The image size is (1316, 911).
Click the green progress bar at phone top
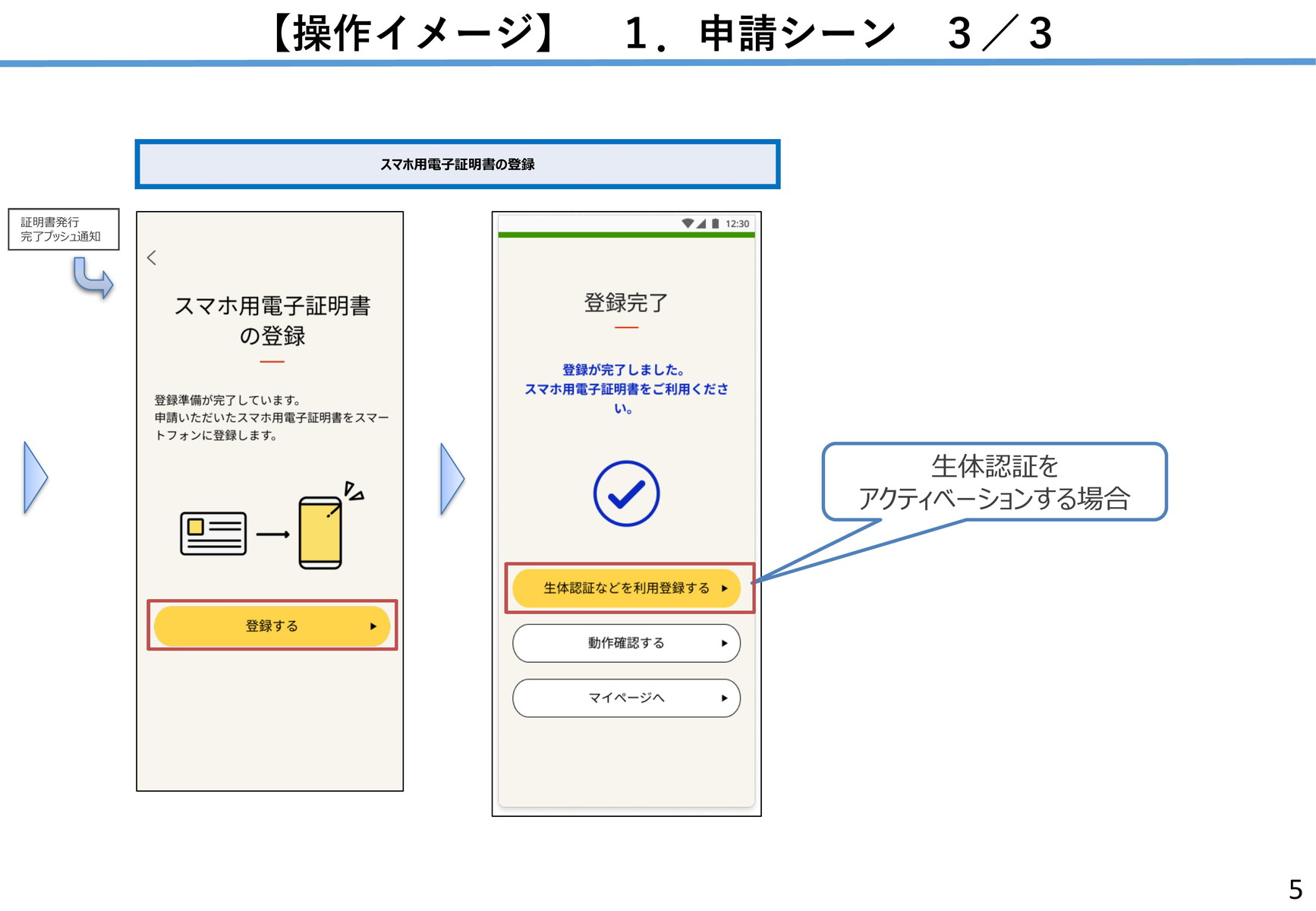[627, 235]
